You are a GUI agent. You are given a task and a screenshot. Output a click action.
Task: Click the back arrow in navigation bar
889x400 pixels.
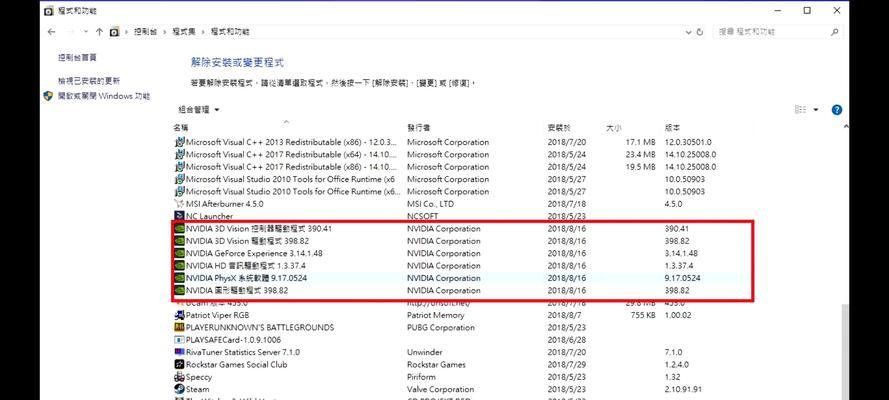pyautogui.click(x=52, y=32)
